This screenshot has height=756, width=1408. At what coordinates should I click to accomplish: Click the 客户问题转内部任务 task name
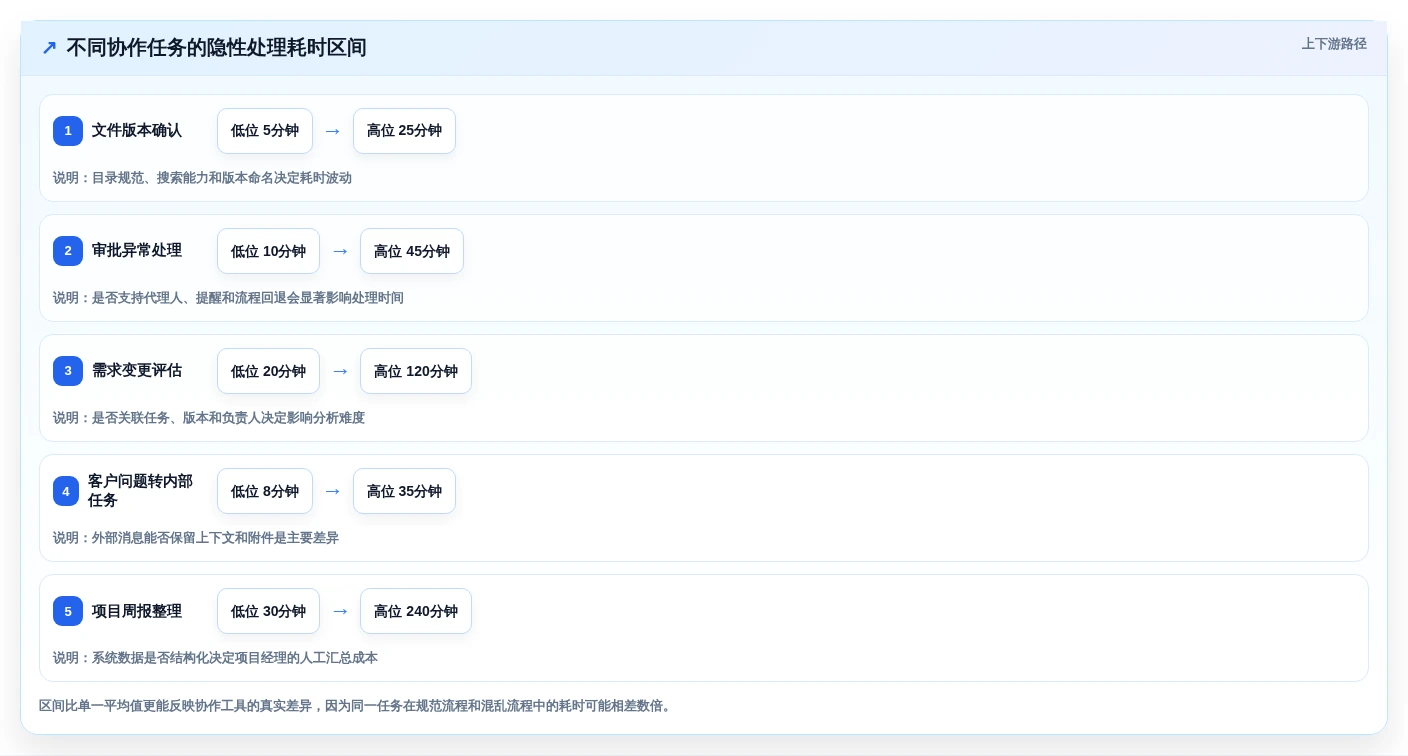(x=140, y=491)
